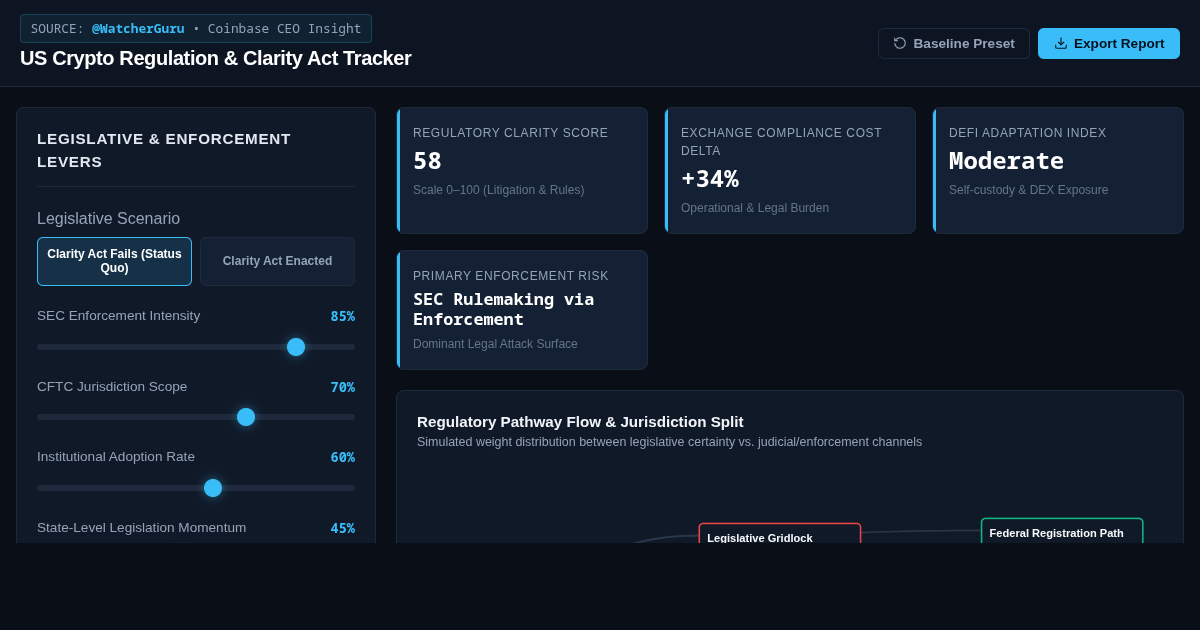Click the Coinbase CEO Insight source text
1200x630 pixels.
click(284, 28)
